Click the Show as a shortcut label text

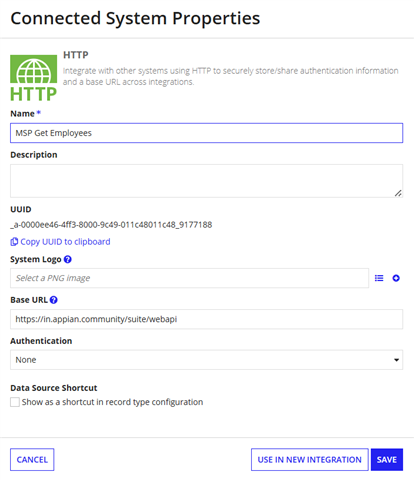click(x=112, y=402)
